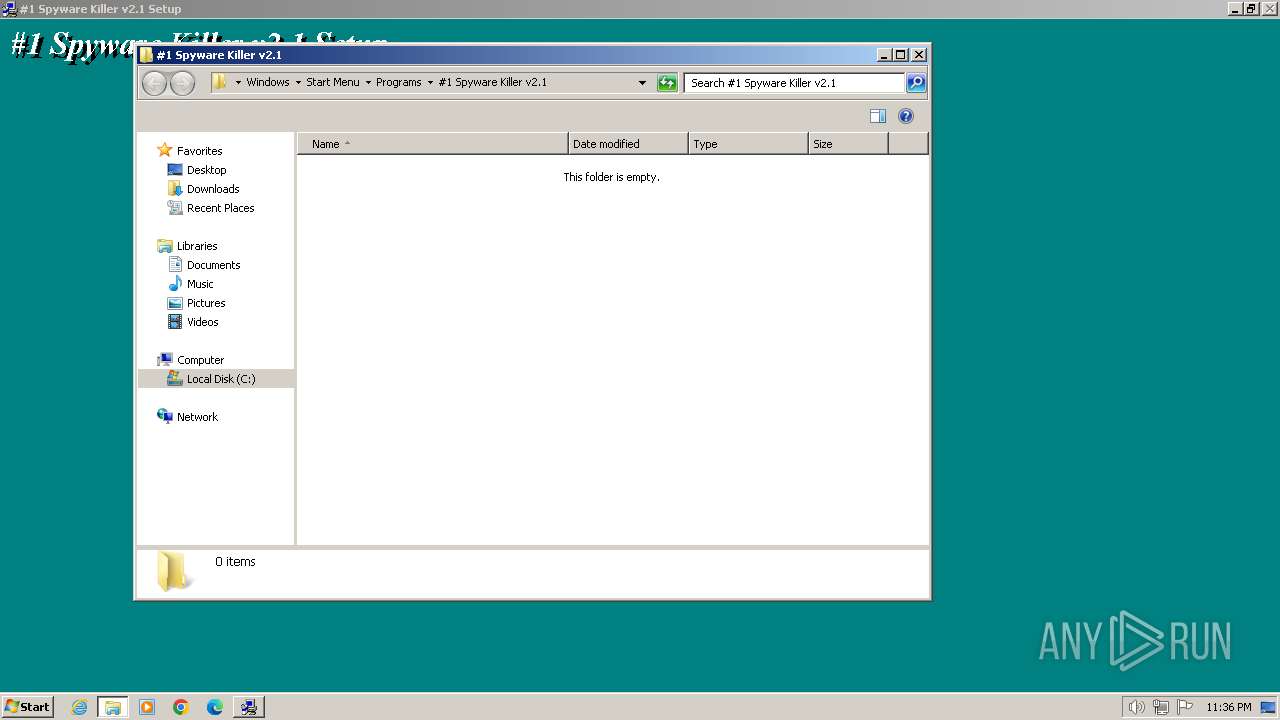Click the Favorites star icon

click(165, 150)
